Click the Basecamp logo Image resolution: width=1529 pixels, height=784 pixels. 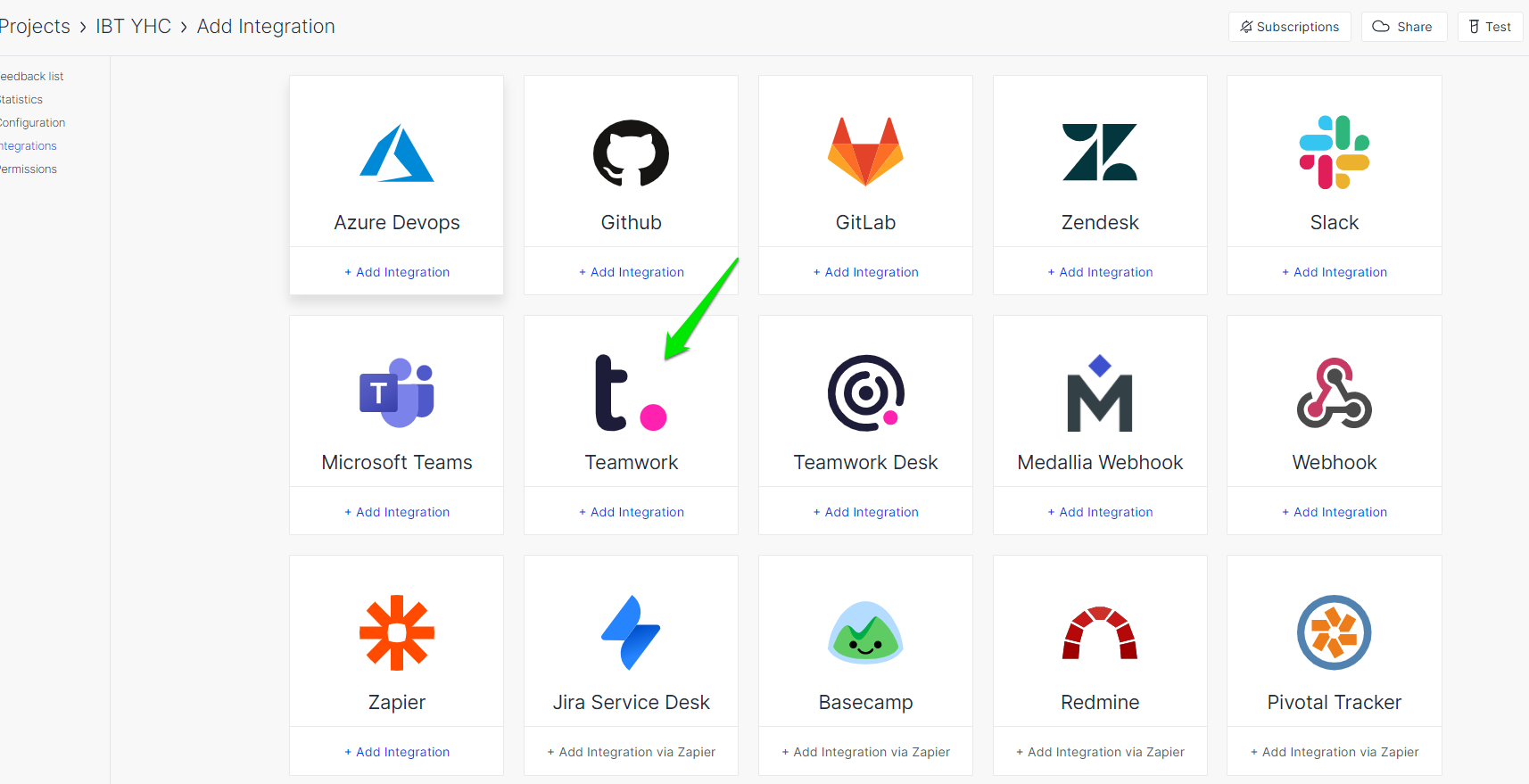tap(865, 632)
